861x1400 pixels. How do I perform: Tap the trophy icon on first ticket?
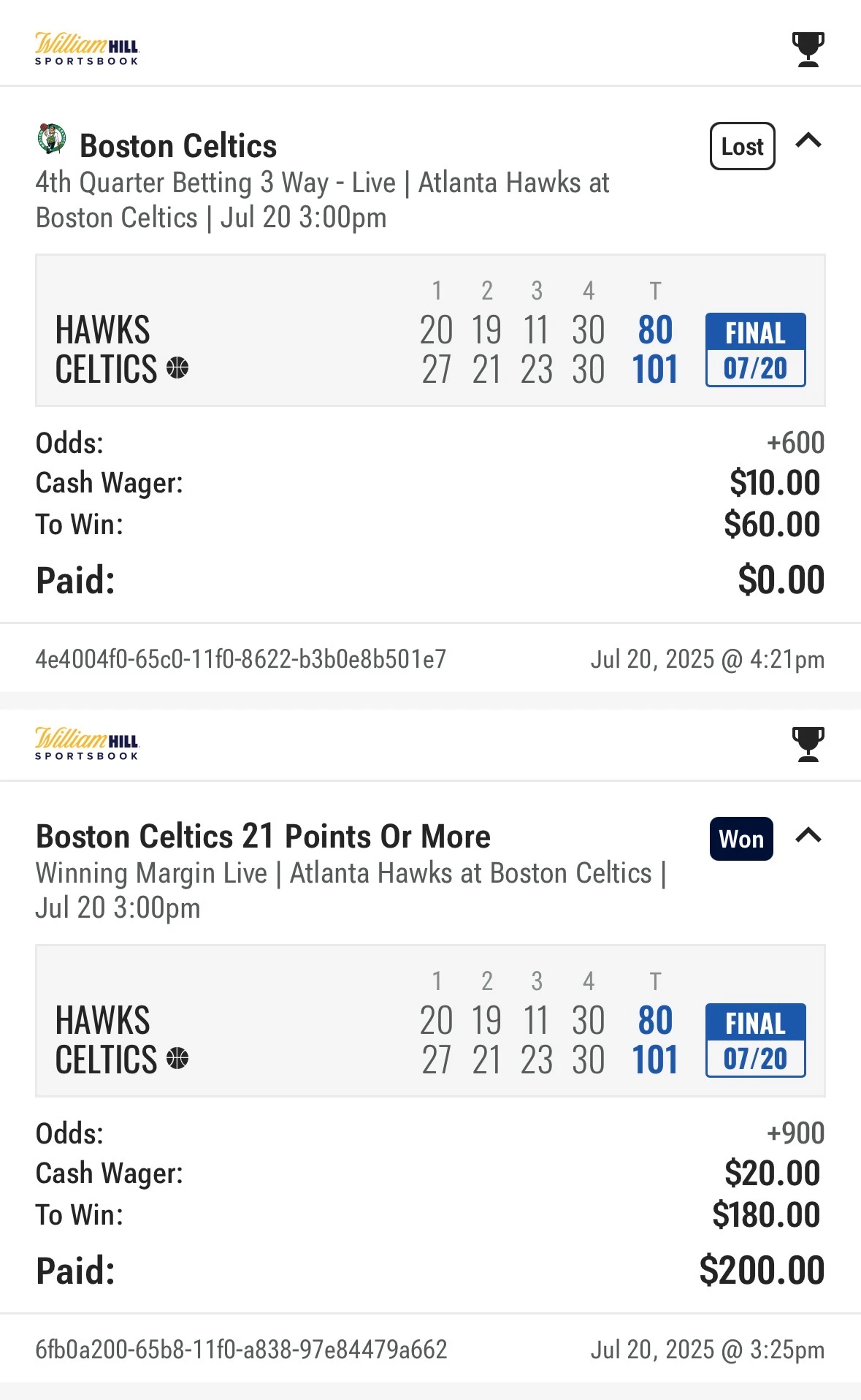[x=808, y=49]
